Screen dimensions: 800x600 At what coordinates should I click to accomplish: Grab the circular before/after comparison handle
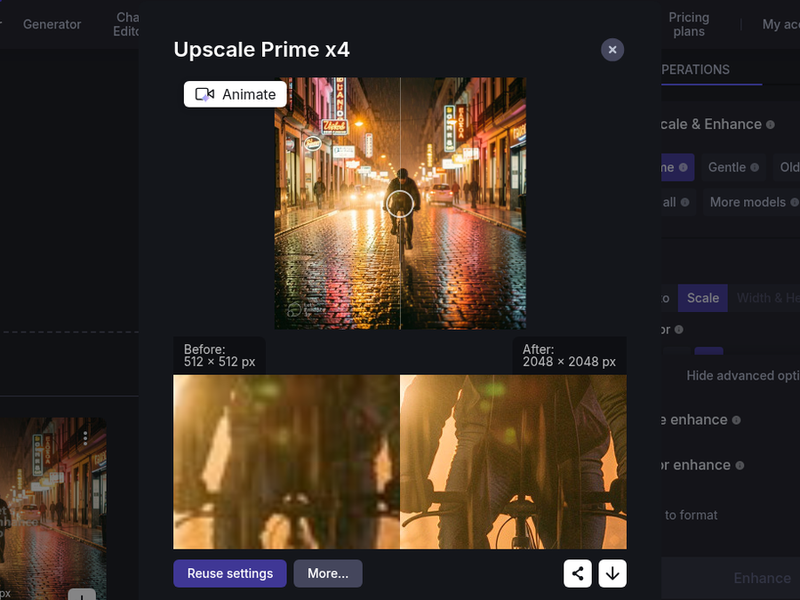tap(400, 204)
